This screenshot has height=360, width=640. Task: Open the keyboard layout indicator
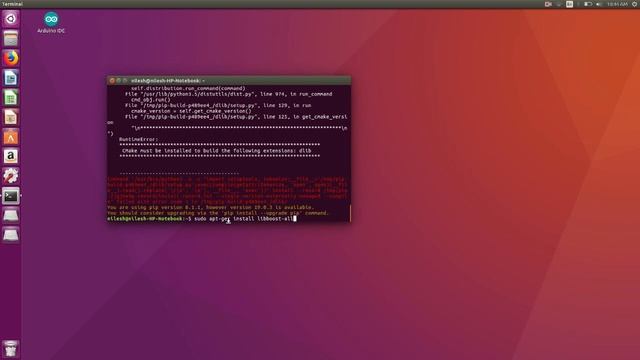pos(569,4)
